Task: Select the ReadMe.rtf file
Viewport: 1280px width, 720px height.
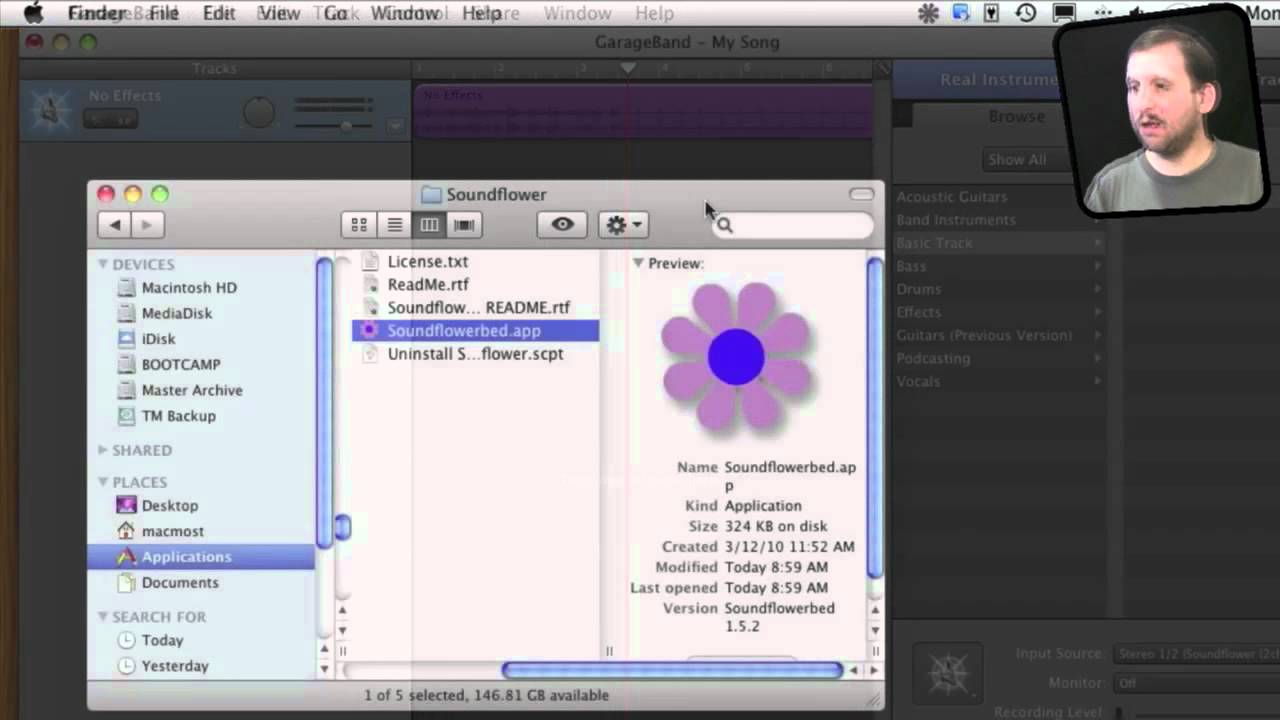Action: 427,284
